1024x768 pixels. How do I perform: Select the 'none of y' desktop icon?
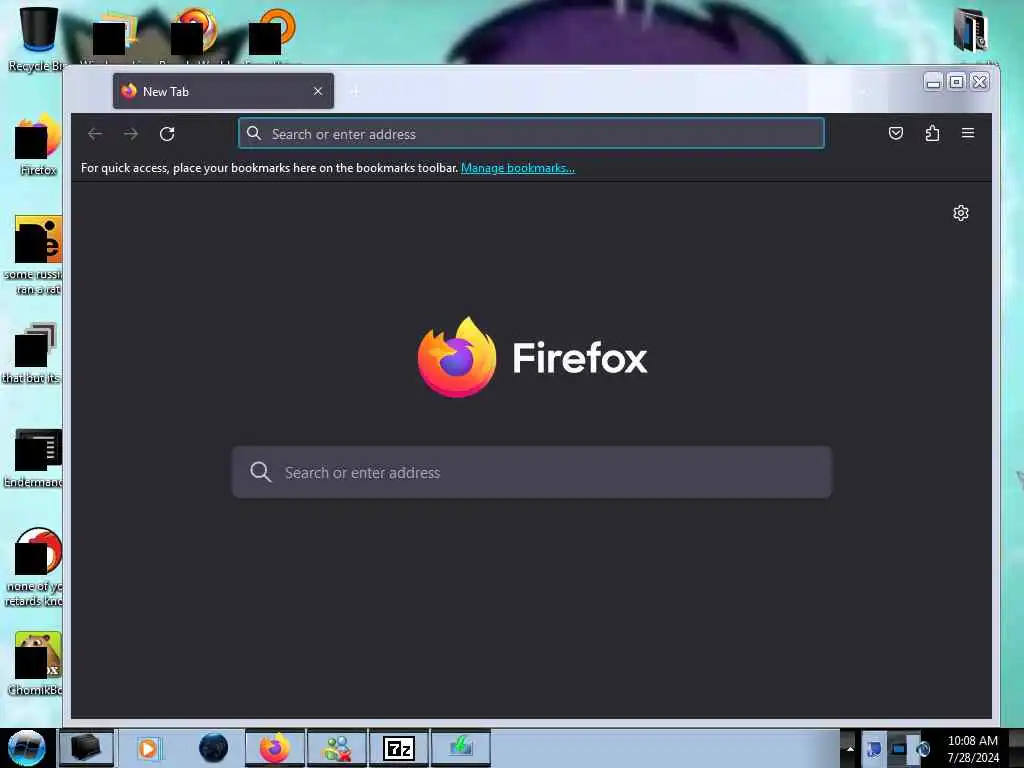point(36,567)
